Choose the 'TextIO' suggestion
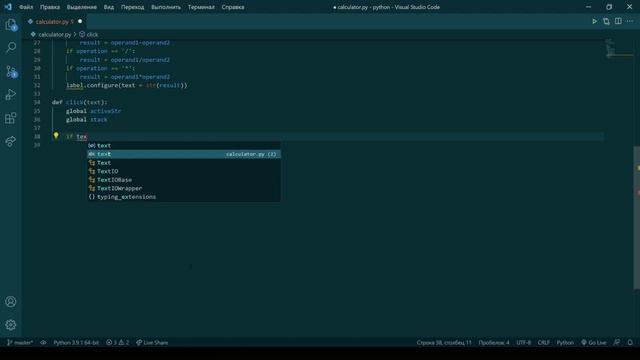640x360 pixels. [184, 171]
